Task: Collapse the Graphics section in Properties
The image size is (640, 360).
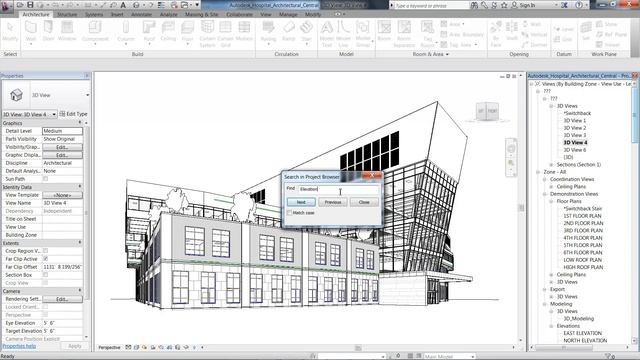Action: coord(80,123)
